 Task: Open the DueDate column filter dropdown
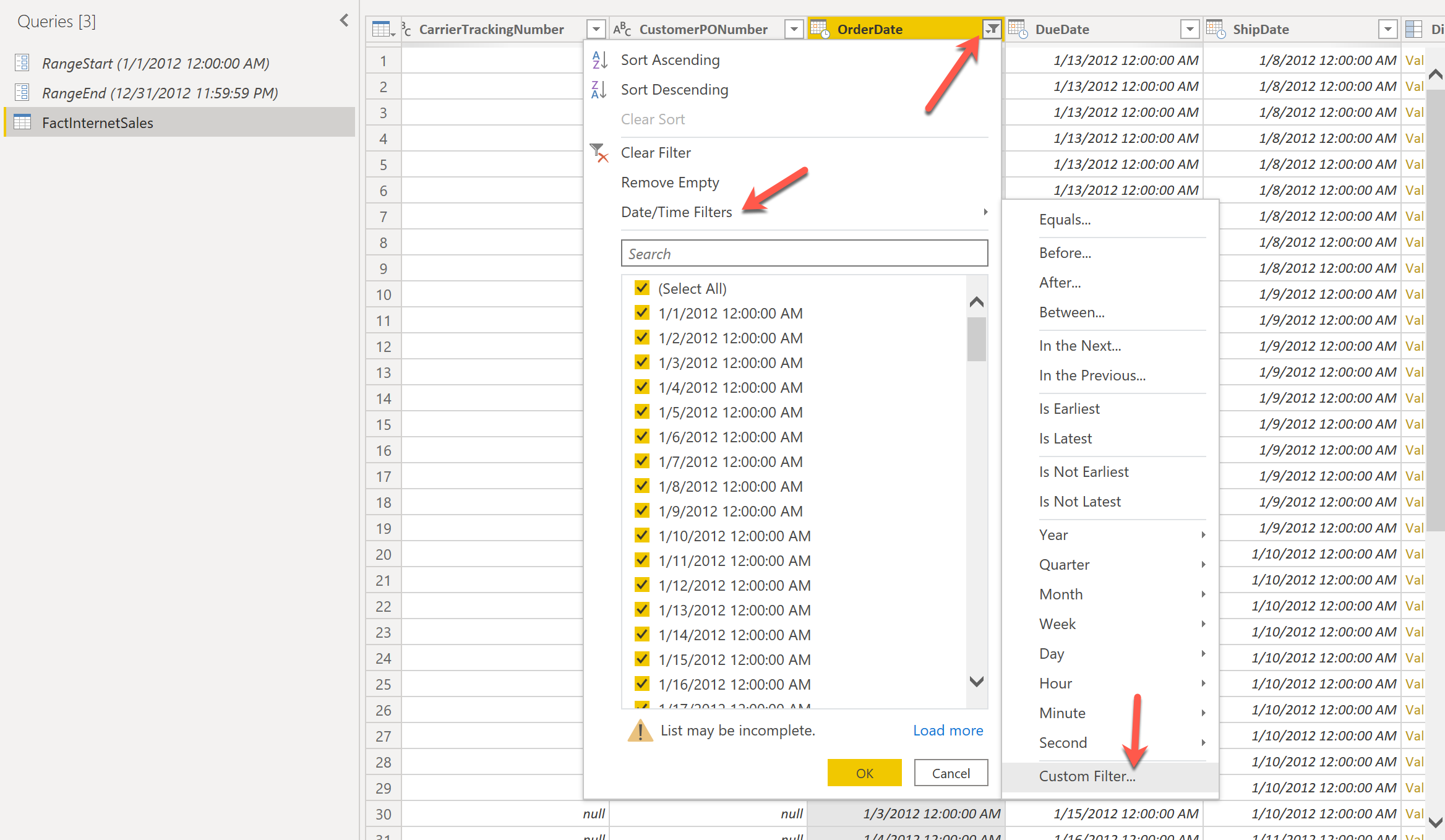click(x=1190, y=29)
